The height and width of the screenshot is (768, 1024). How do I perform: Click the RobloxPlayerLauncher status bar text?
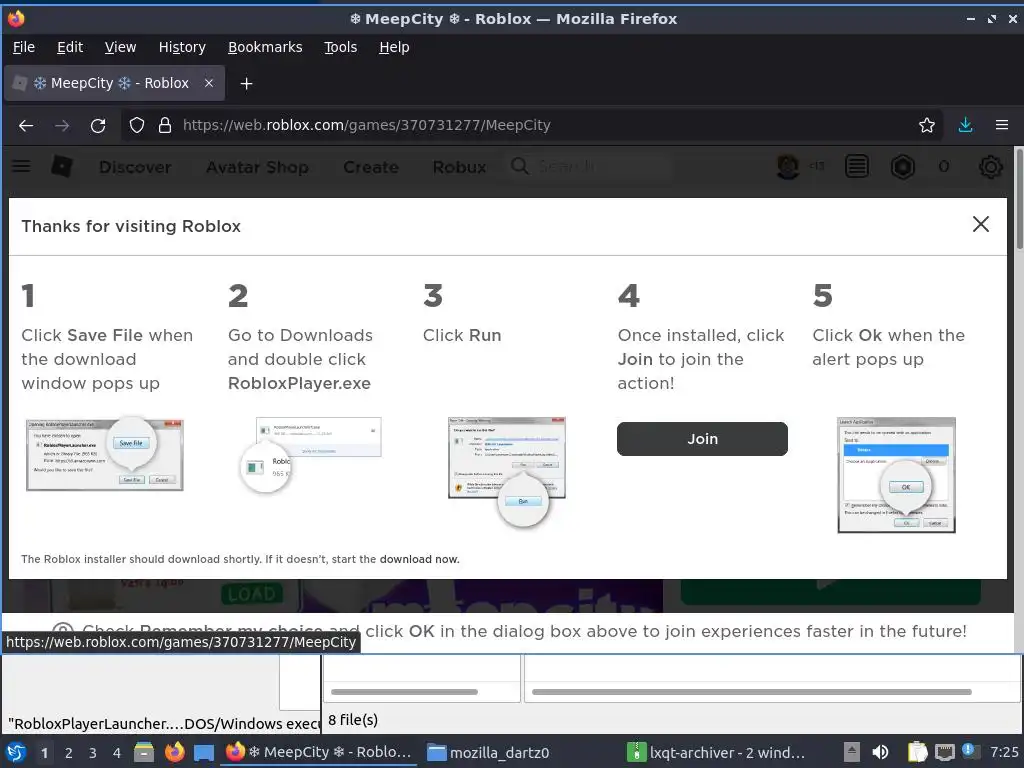(163, 724)
